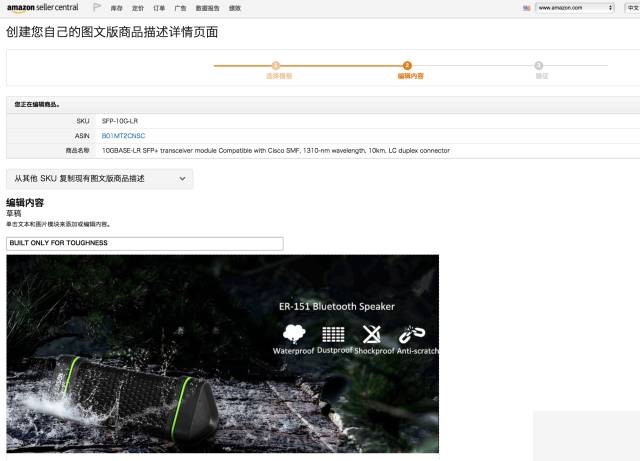Click the Waterproof icon in the image
The image size is (640, 461).
294,334
